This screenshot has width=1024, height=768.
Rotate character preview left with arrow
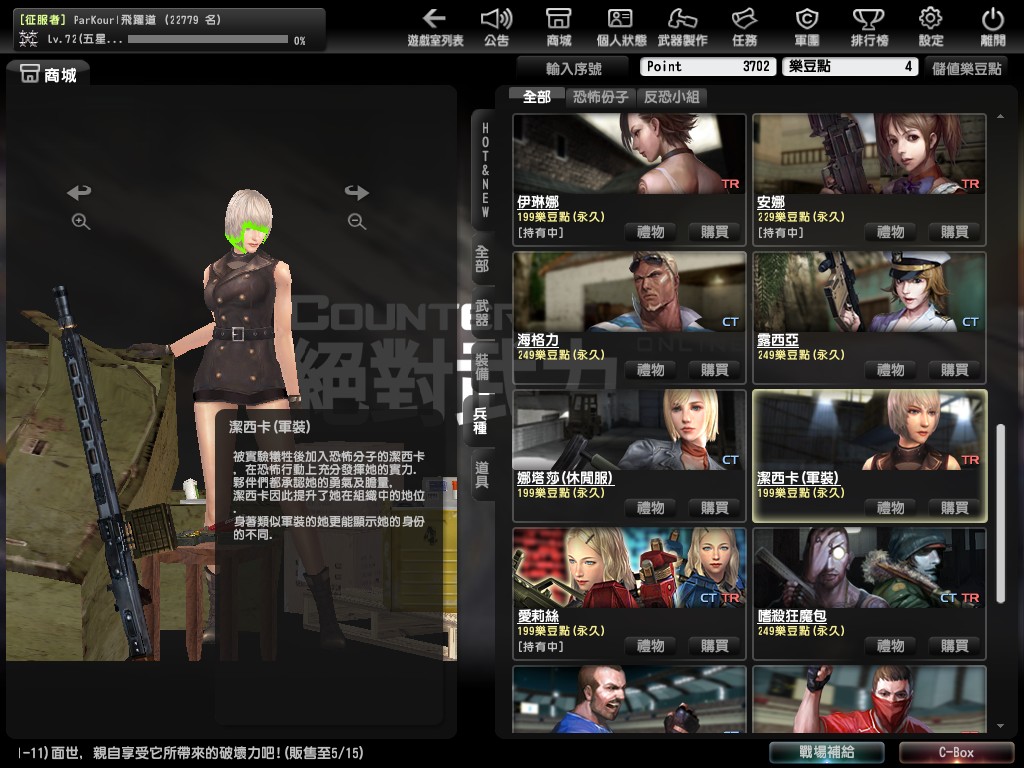click(x=80, y=192)
